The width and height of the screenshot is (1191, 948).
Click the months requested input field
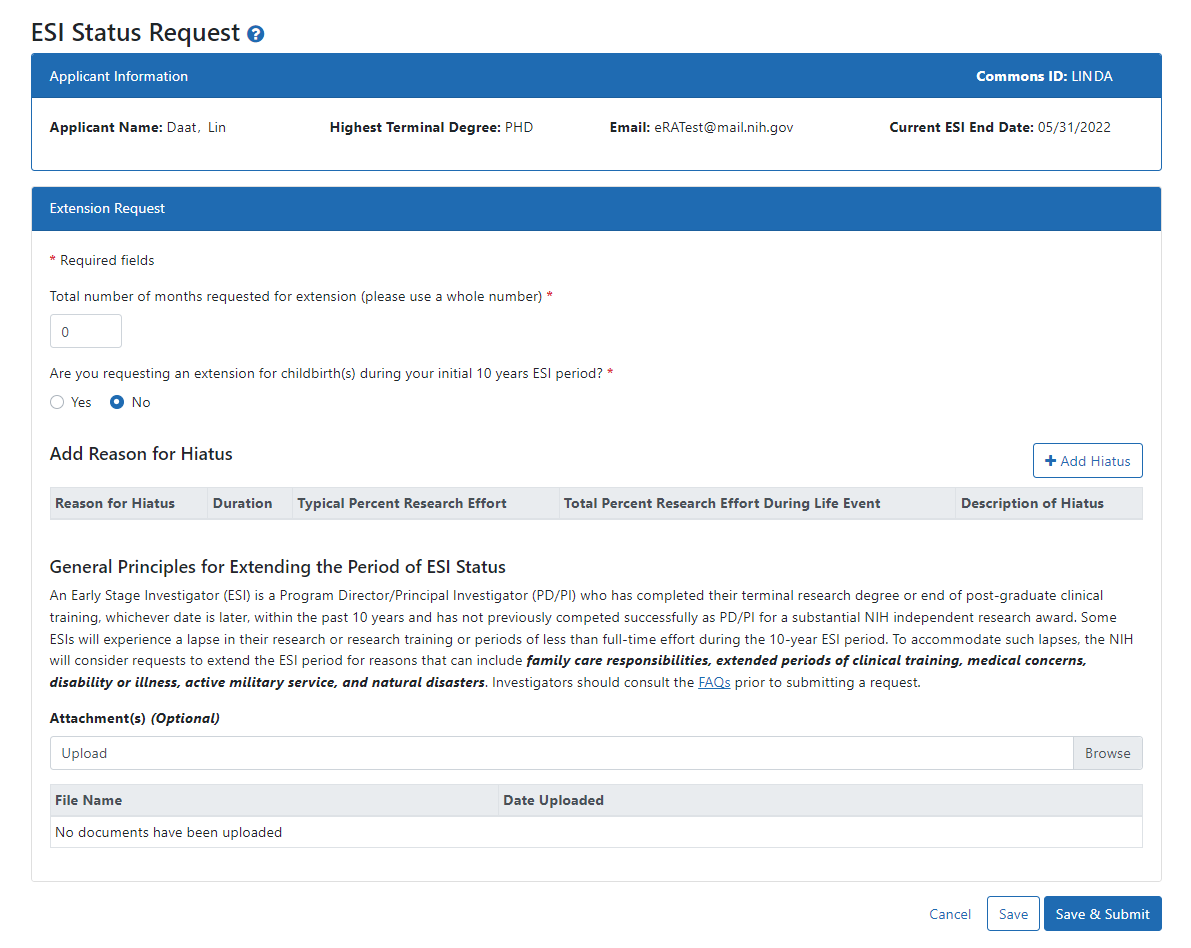[x=86, y=331]
